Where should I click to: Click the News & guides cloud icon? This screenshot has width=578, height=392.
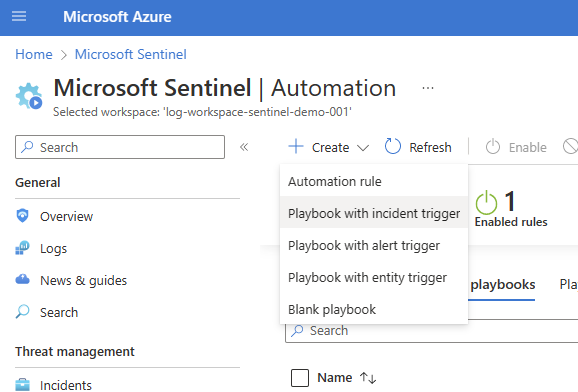click(22, 280)
